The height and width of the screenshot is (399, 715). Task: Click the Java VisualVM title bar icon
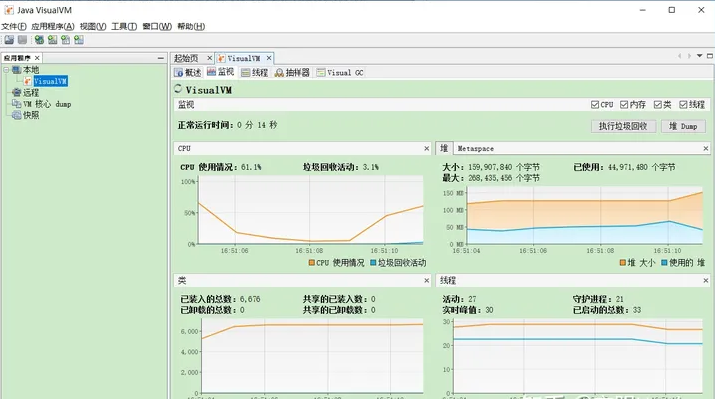tap(9, 10)
